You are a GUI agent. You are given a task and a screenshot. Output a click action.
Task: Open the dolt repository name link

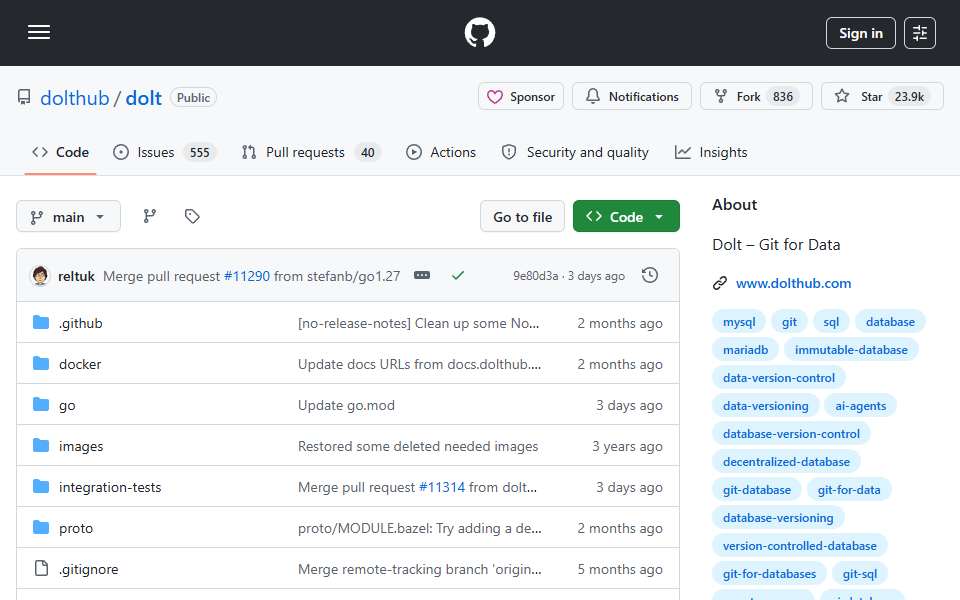point(143,98)
